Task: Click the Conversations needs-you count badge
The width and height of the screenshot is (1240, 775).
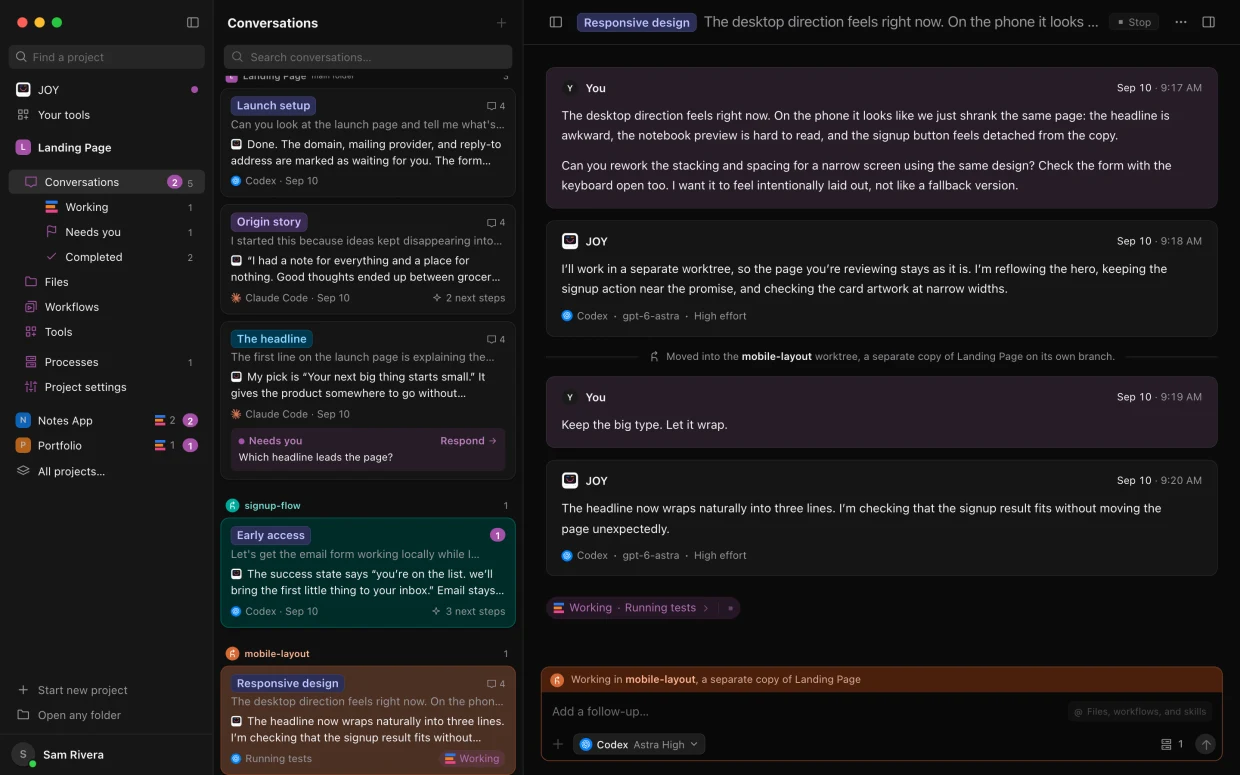Action: (x=175, y=182)
